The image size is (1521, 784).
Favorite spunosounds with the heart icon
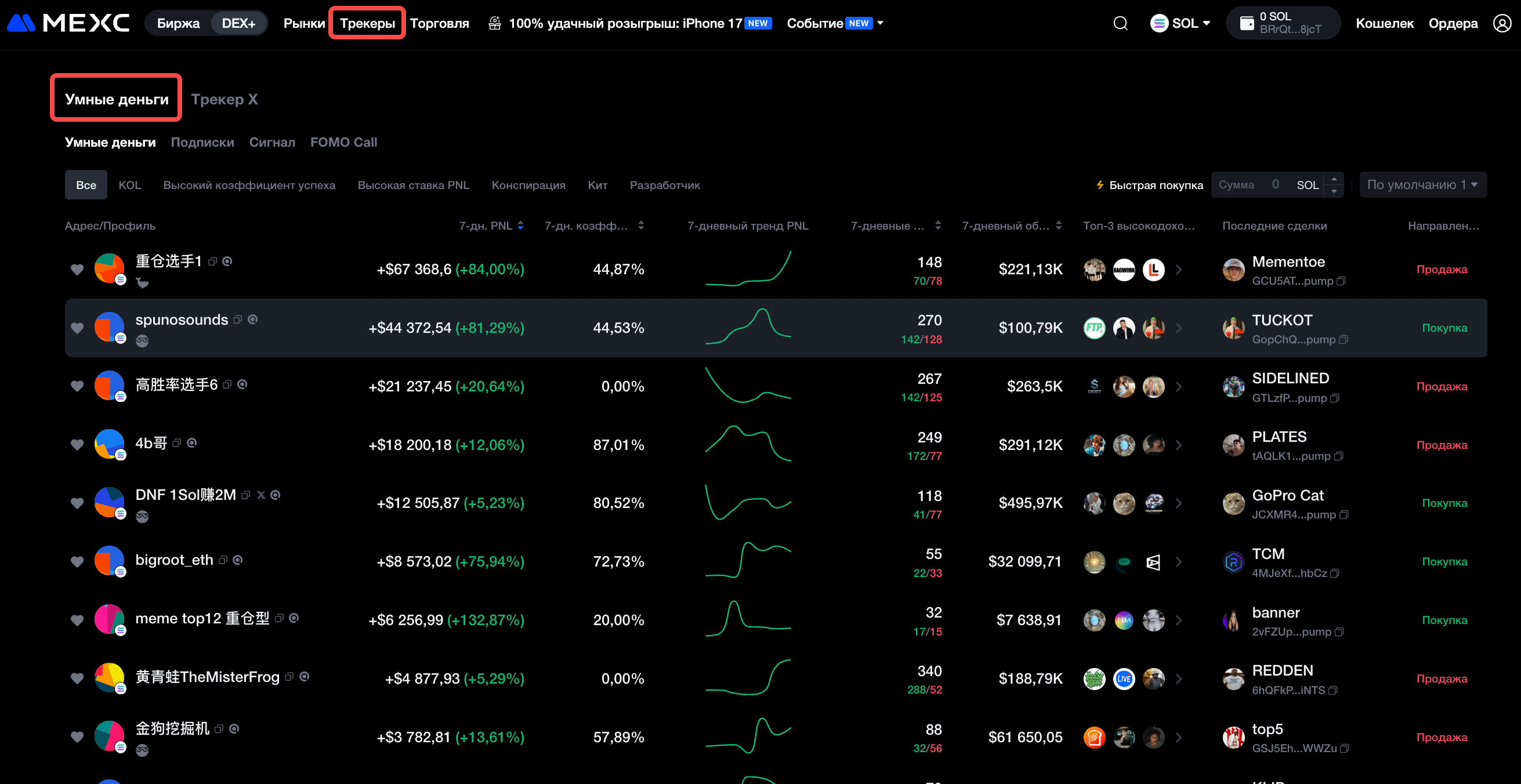77,328
